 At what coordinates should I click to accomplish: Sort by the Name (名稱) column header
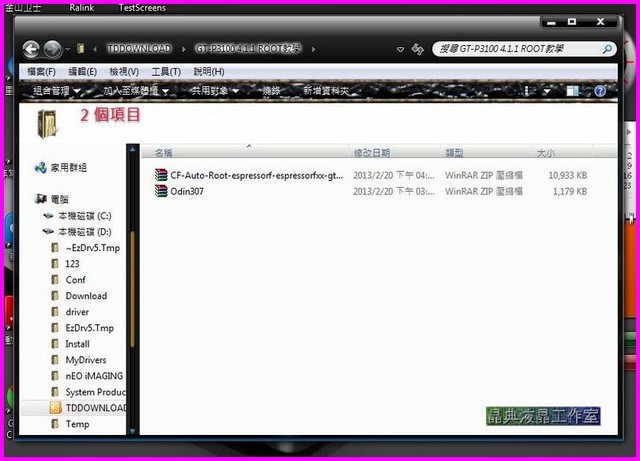click(164, 153)
